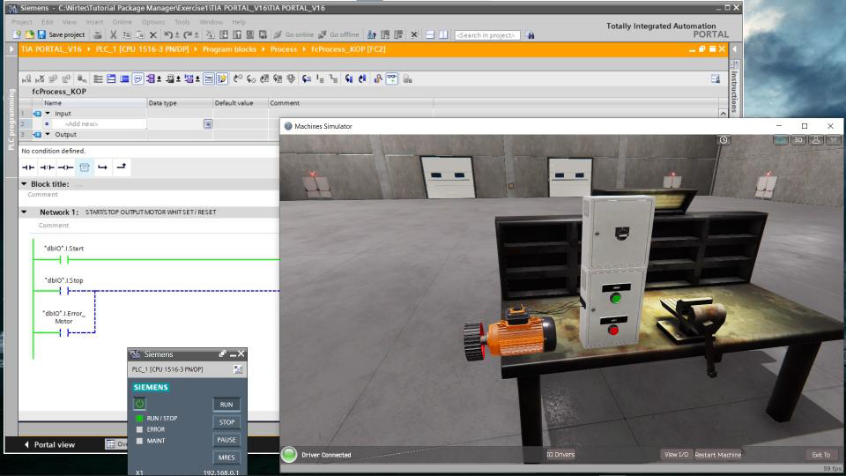
Task: Click the Split editor horizontally icon
Action: click(x=430, y=35)
